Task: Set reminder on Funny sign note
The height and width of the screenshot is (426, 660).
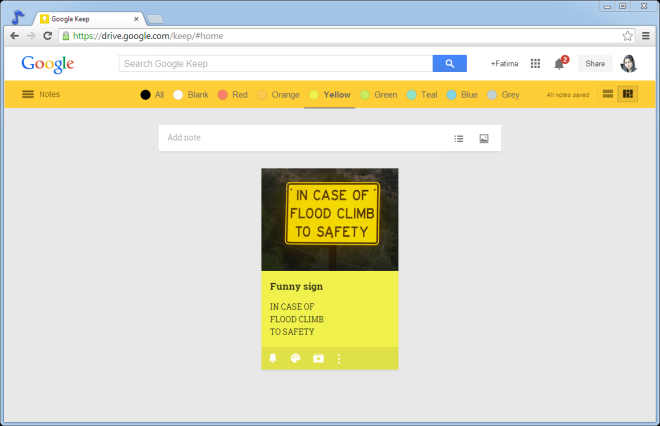Action: coord(273,358)
